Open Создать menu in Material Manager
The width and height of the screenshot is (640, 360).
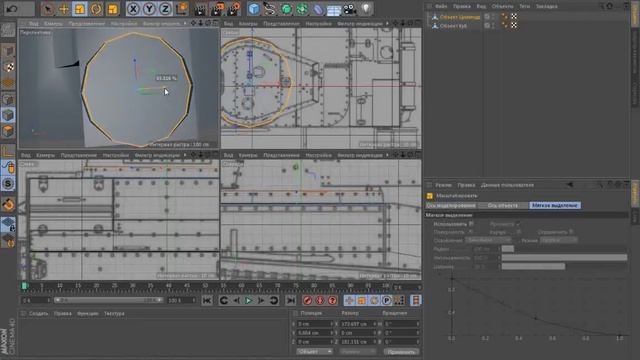tap(39, 313)
